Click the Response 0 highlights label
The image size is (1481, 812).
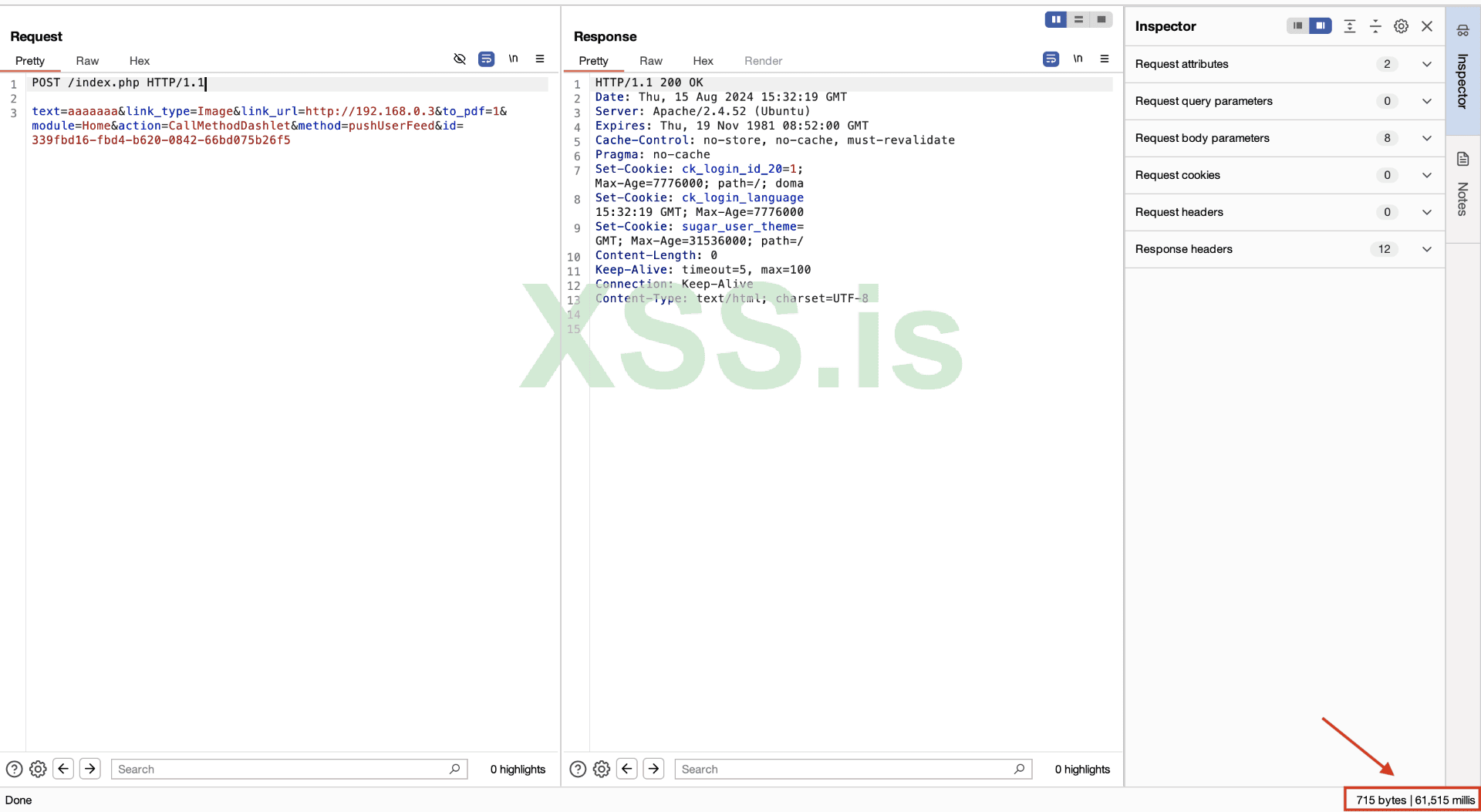pyautogui.click(x=1082, y=769)
